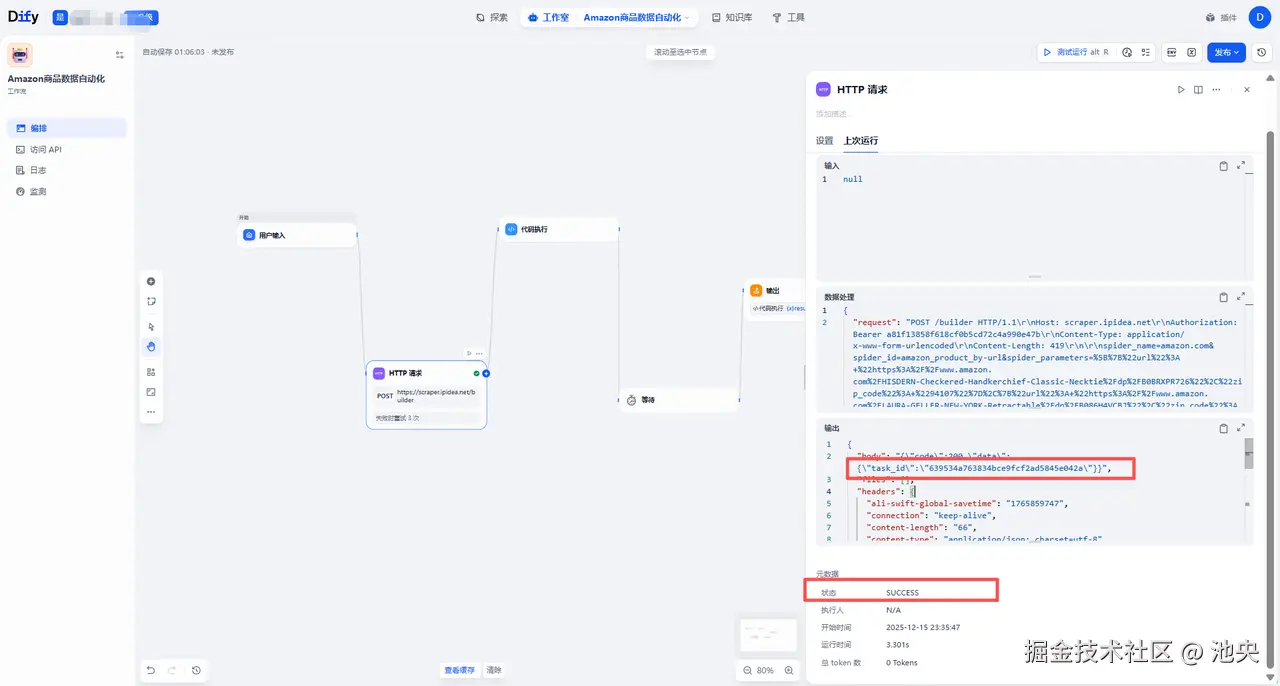Select hand pan mode tool
The image size is (1280, 686).
coord(151,347)
